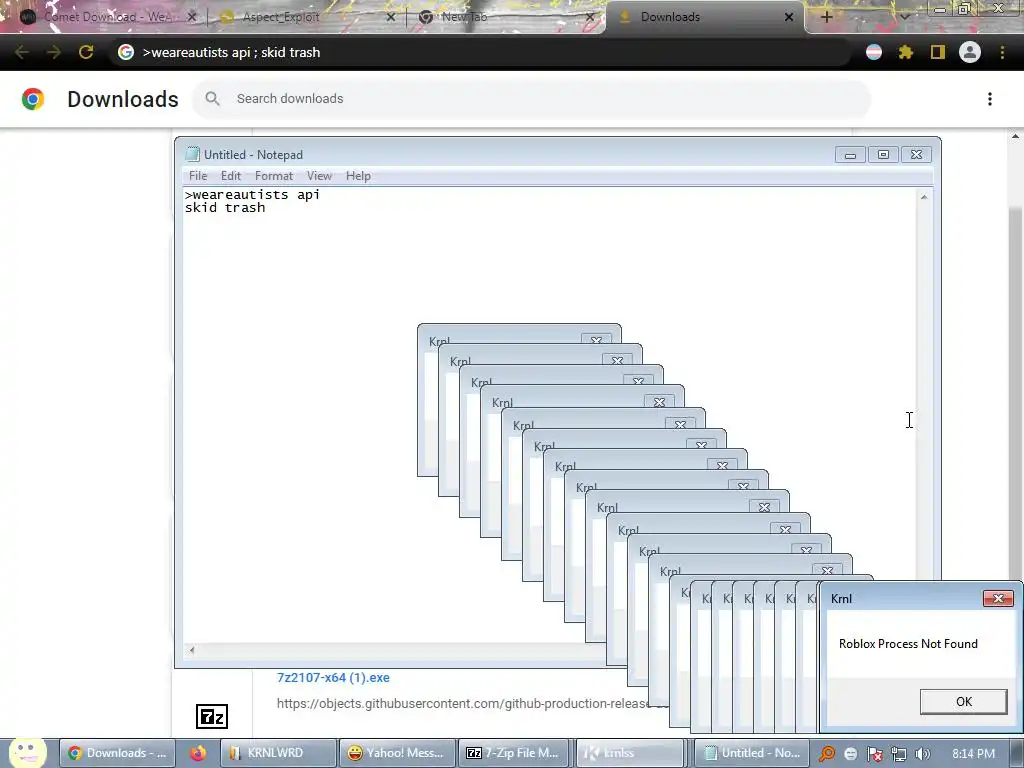Viewport: 1024px width, 768px height.
Task: Switch to 7-Zip File Manager taskbar button
Action: (514, 753)
